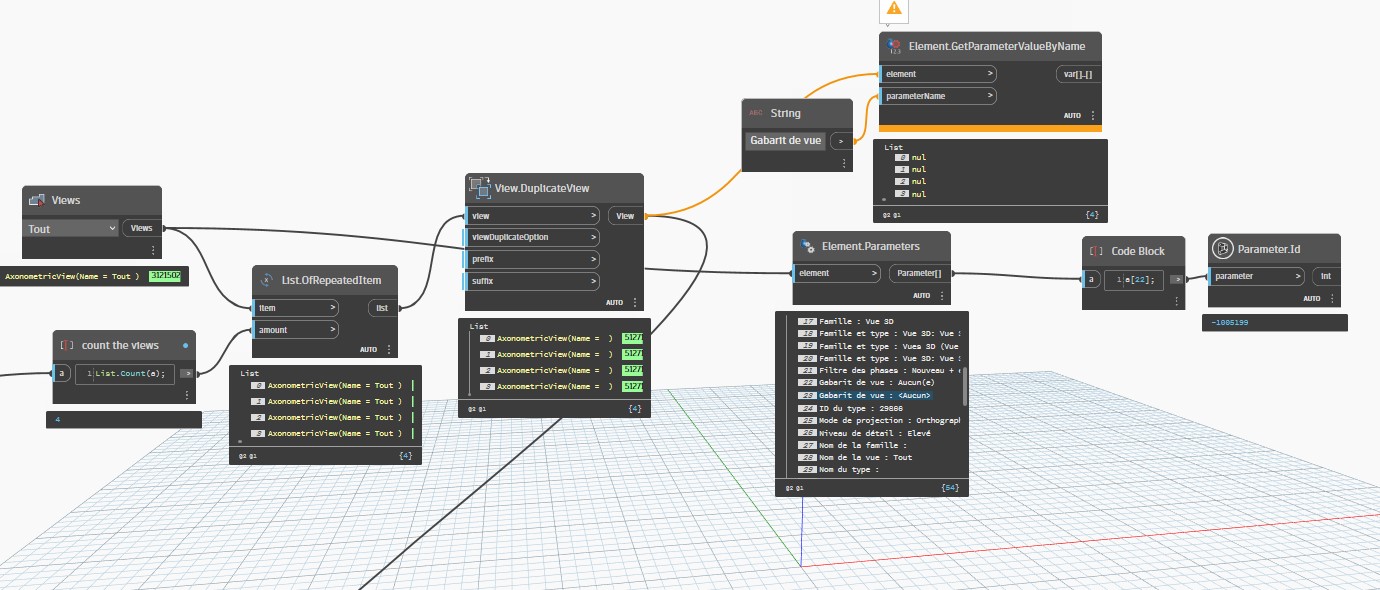
Task: Click the List.OfRepeatedItem node icon
Action: [x=267, y=280]
